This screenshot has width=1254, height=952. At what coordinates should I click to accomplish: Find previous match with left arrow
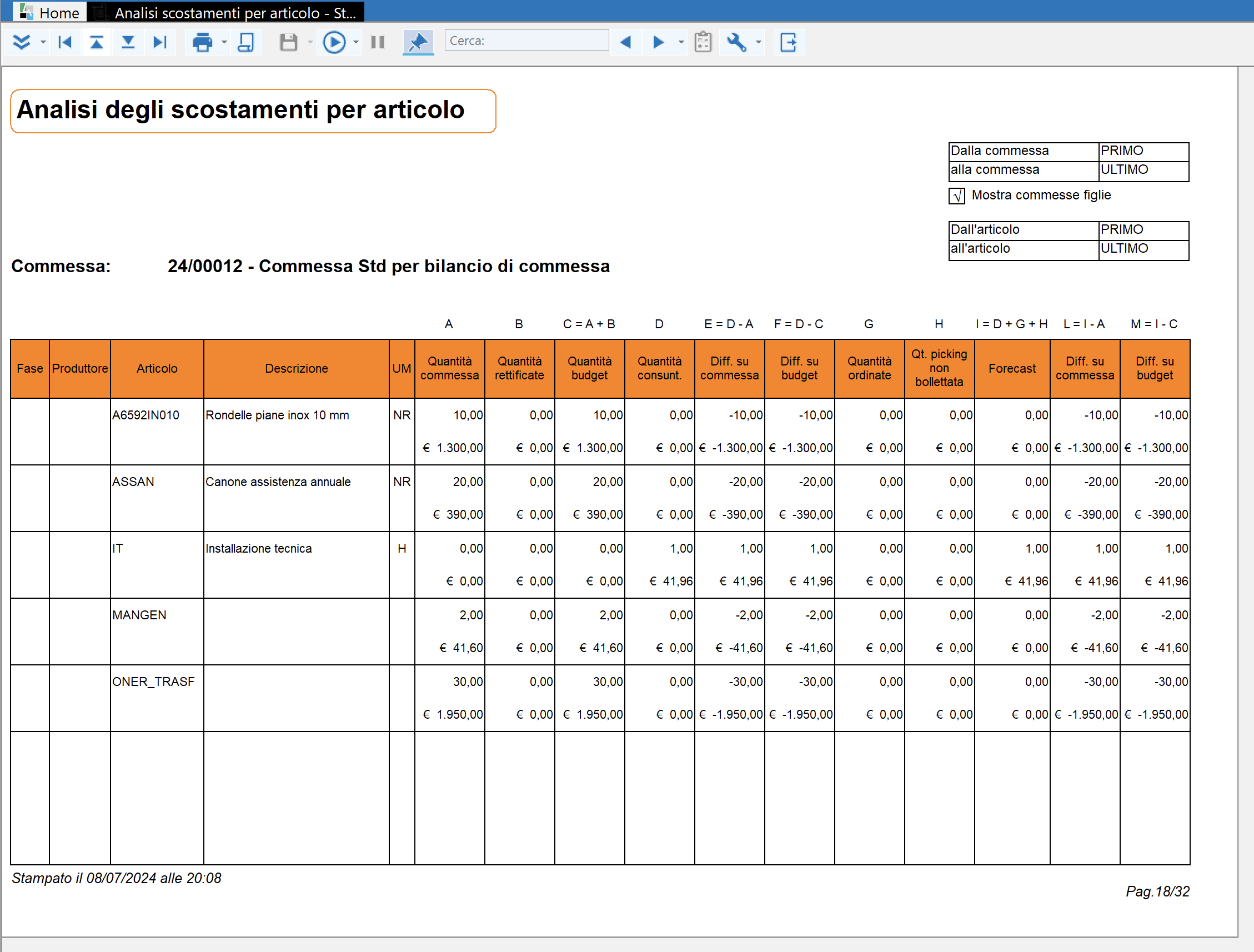(x=626, y=42)
